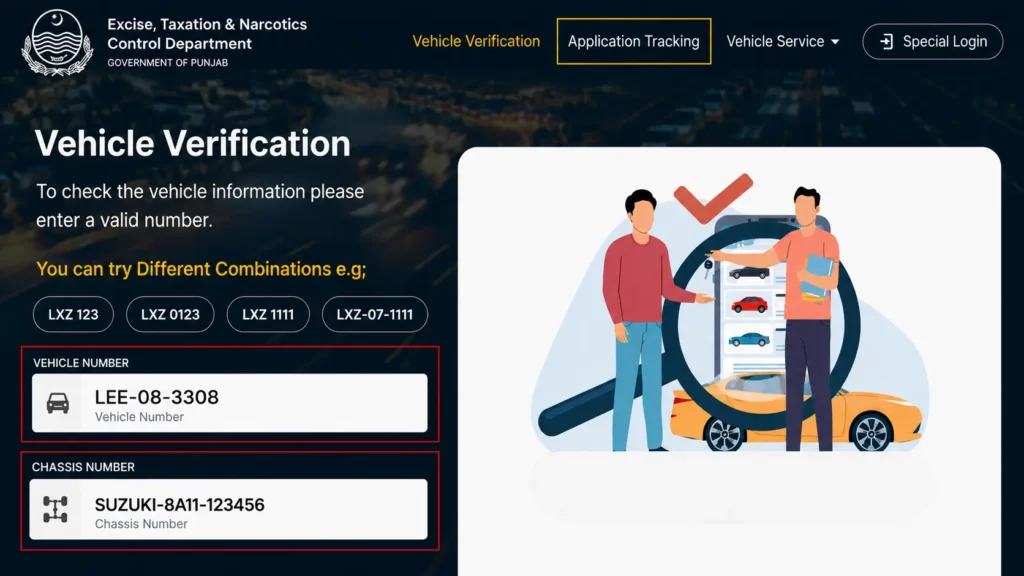Click the chassis icon in Chassis Number field
This screenshot has width=1024, height=576.
[56, 509]
